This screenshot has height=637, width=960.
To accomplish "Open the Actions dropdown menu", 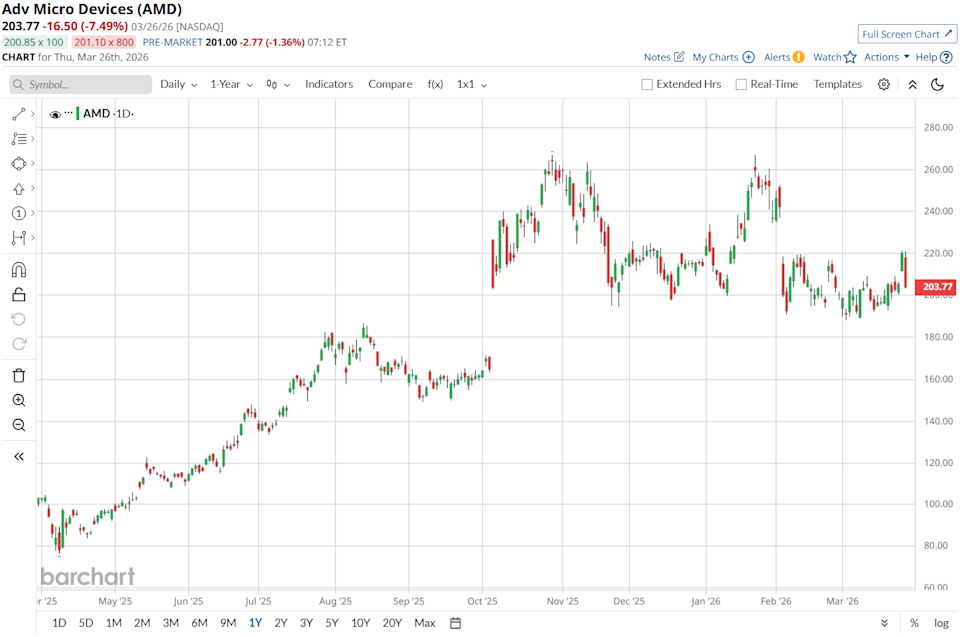I will tap(886, 57).
